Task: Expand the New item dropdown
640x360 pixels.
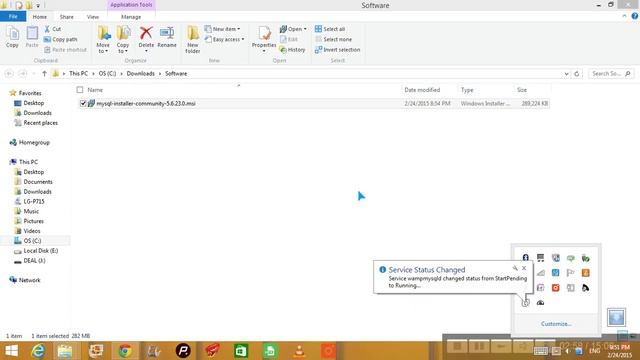Action: [x=222, y=29]
